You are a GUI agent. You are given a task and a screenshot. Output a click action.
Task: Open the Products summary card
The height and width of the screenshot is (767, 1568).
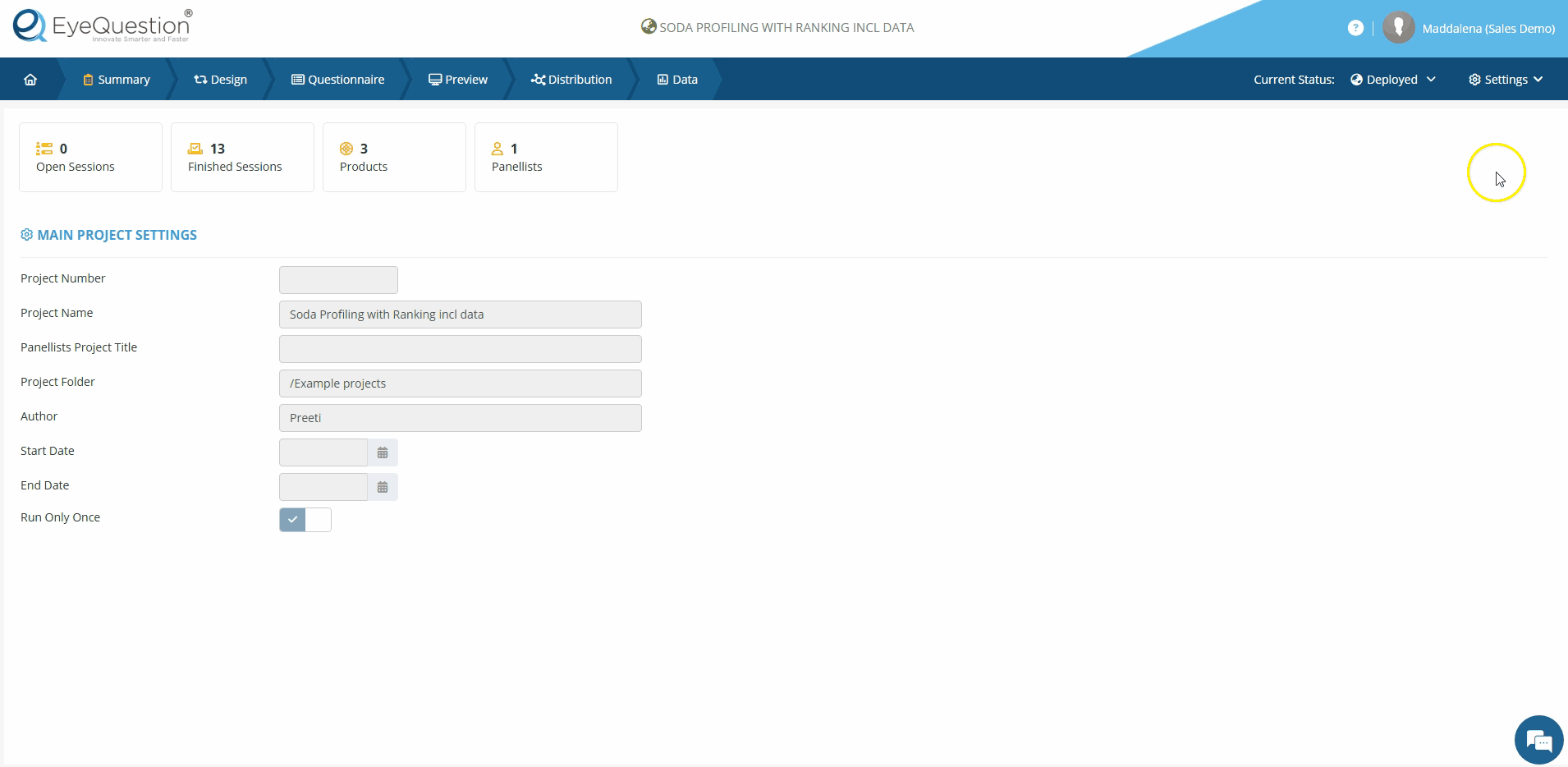394,158
